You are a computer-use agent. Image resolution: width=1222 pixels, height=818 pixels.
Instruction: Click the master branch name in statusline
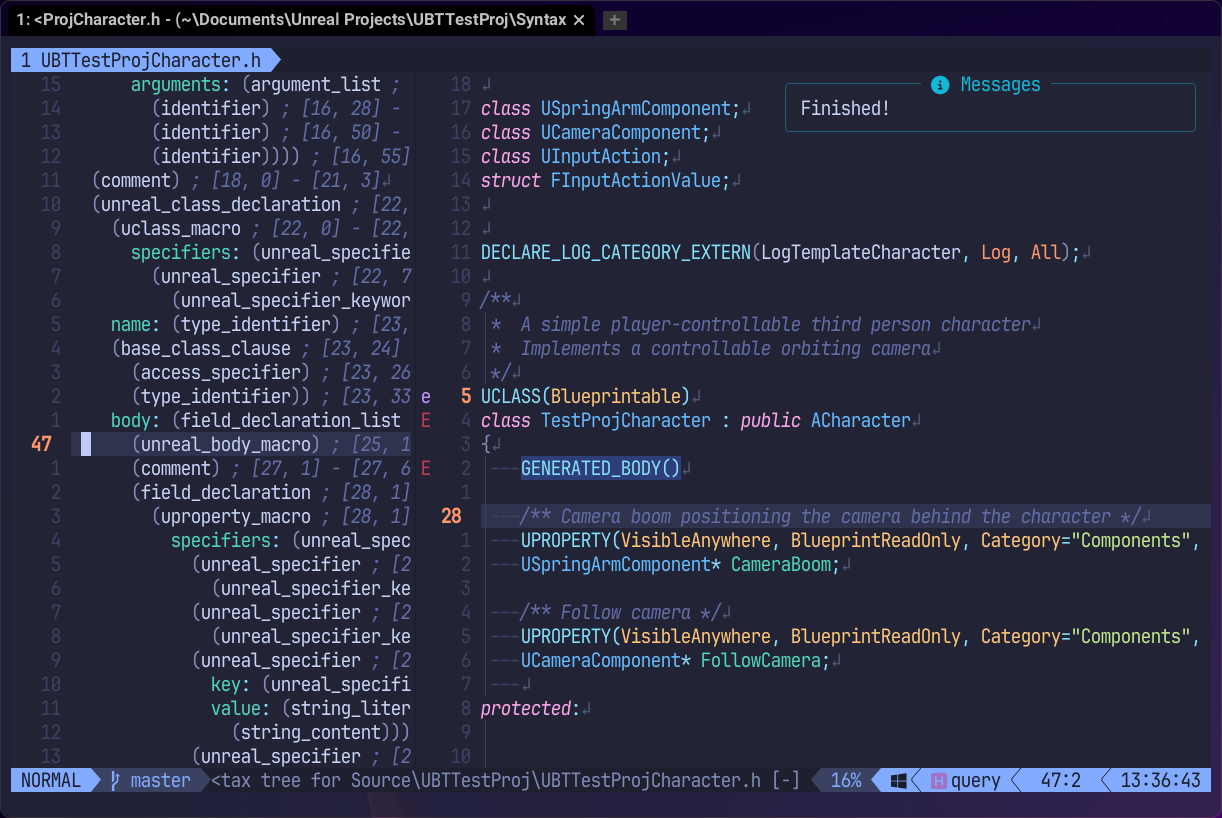[x=160, y=780]
